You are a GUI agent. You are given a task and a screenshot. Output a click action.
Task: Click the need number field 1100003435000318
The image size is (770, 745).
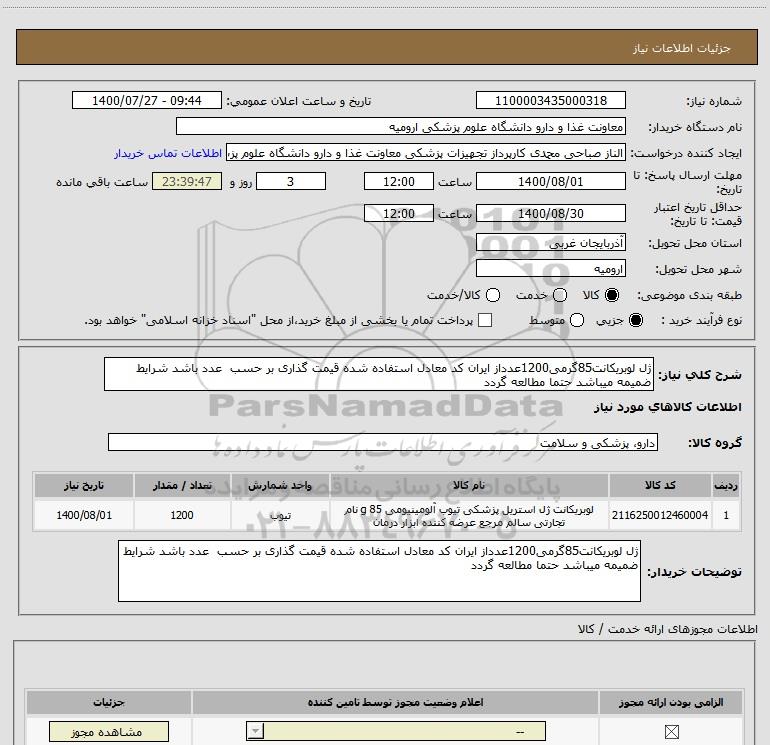pyautogui.click(x=550, y=101)
